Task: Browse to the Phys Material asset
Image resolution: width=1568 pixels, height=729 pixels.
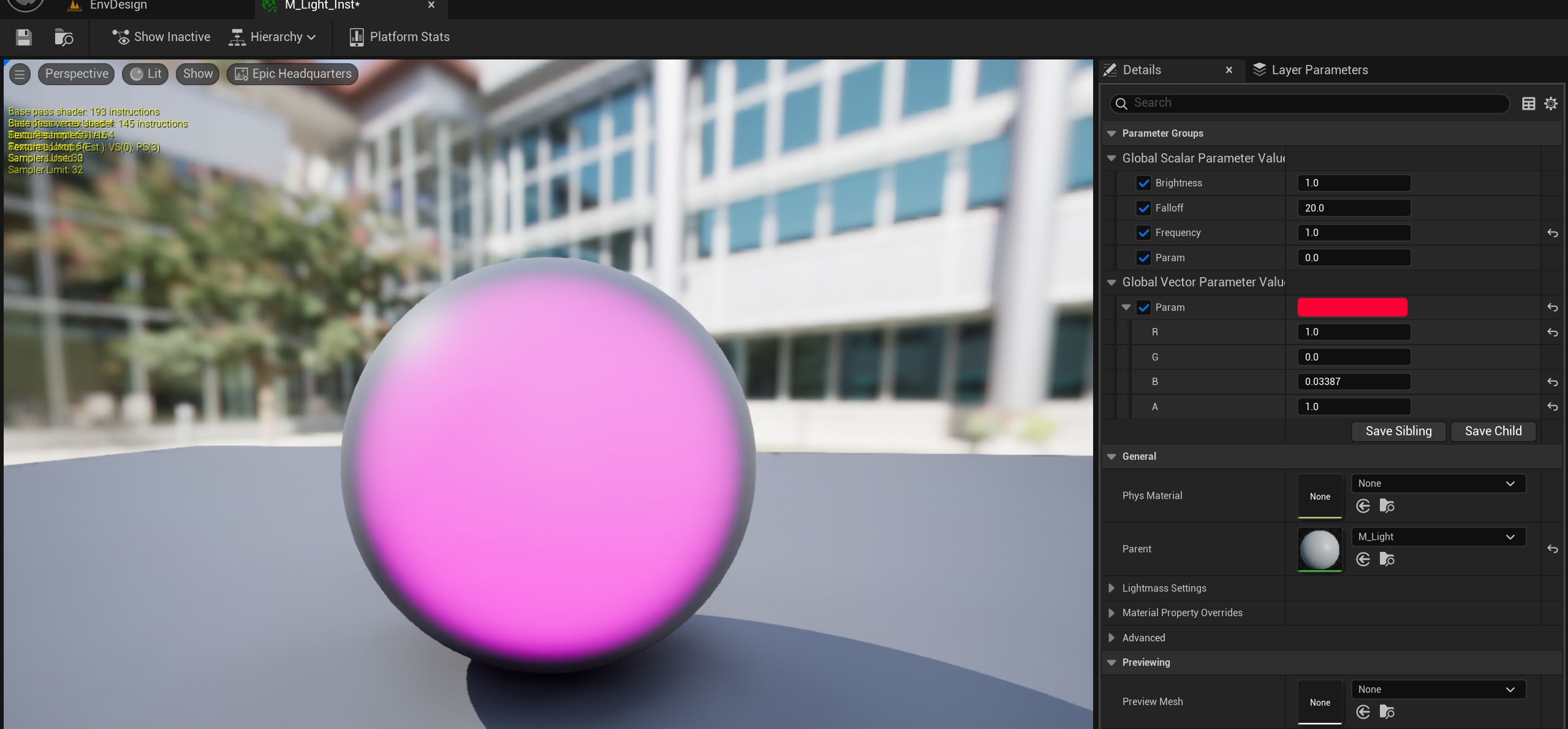Action: click(x=1387, y=506)
